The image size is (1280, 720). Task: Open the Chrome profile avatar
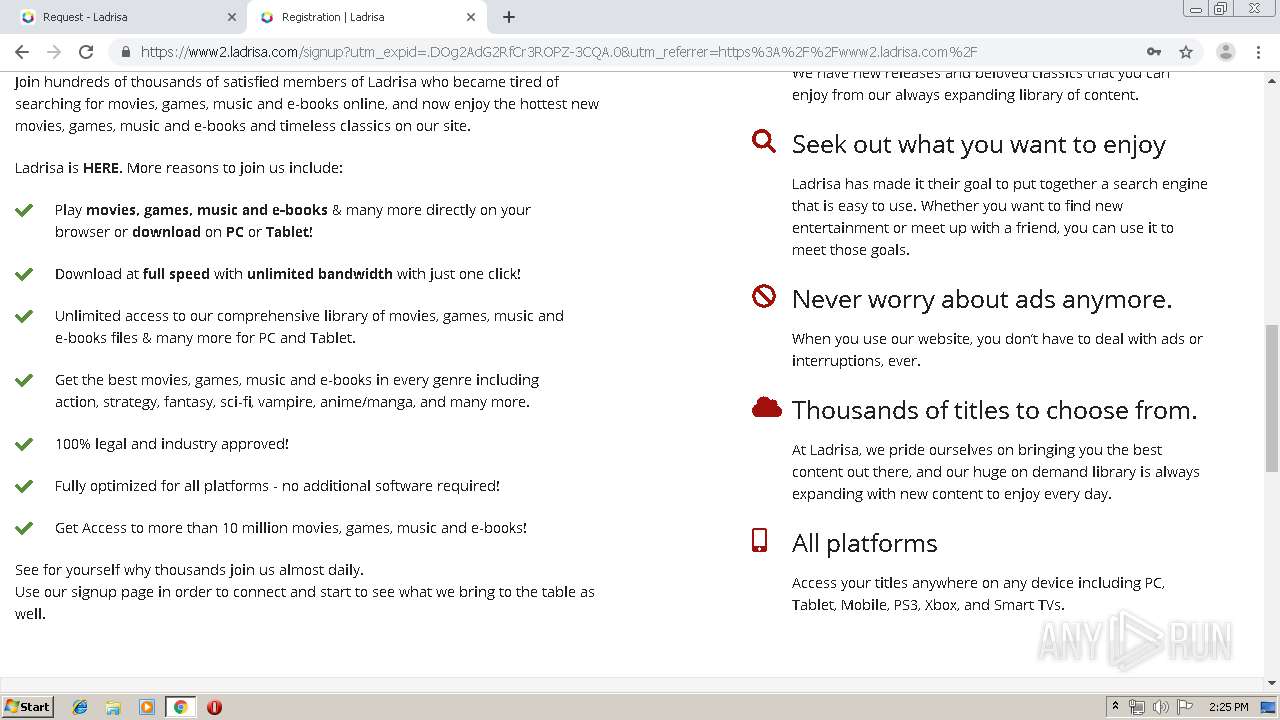click(x=1225, y=52)
